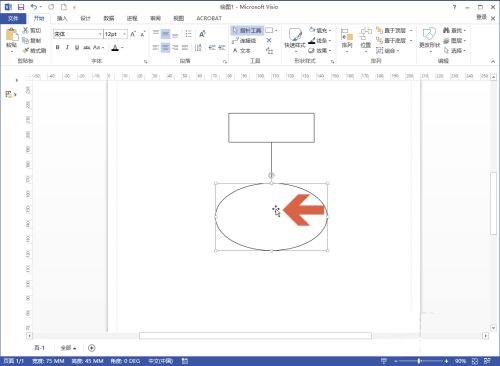The image size is (500, 366).
Task: Click the Bullets list icon
Action: point(188,34)
